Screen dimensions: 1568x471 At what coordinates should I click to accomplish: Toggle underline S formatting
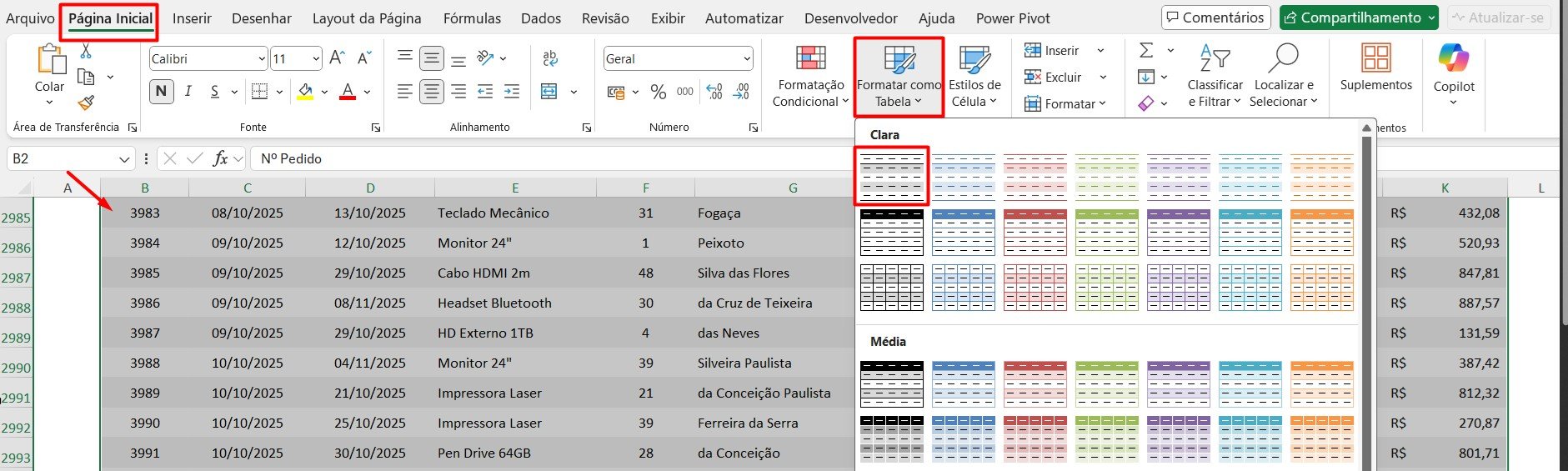[215, 92]
